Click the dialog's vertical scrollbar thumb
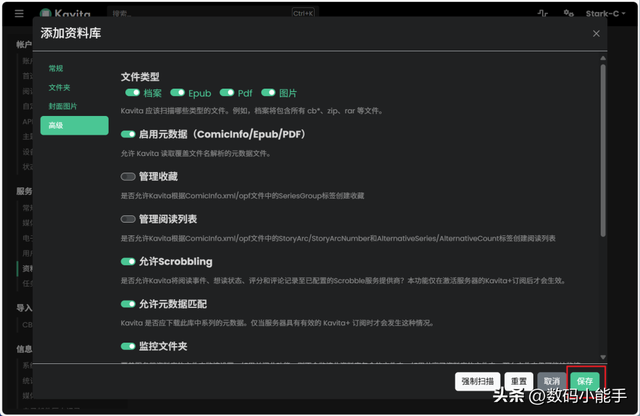This screenshot has height=416, width=640. coord(603,150)
